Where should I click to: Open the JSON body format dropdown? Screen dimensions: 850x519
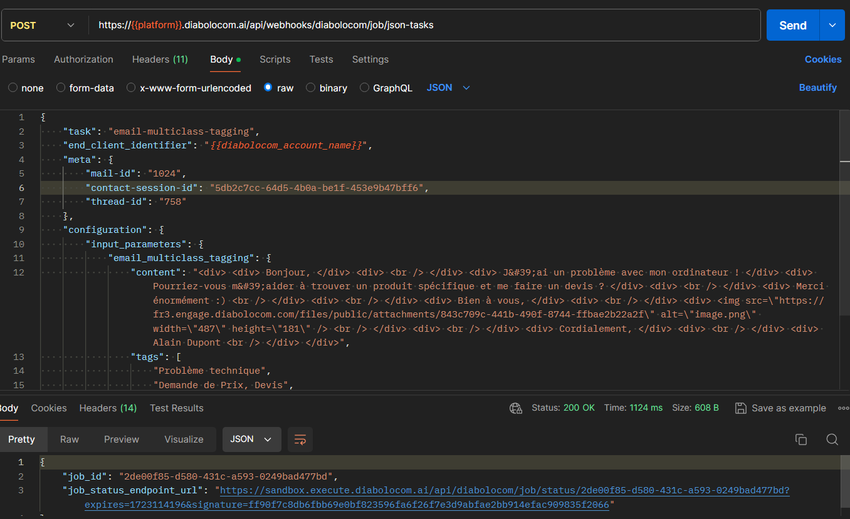click(448, 88)
